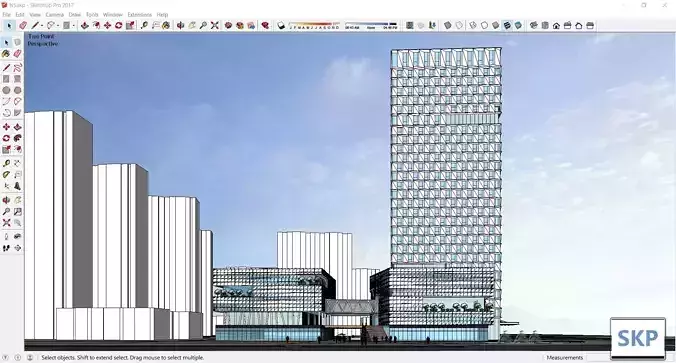Click Zoom Extents in the top toolbar

point(215,25)
